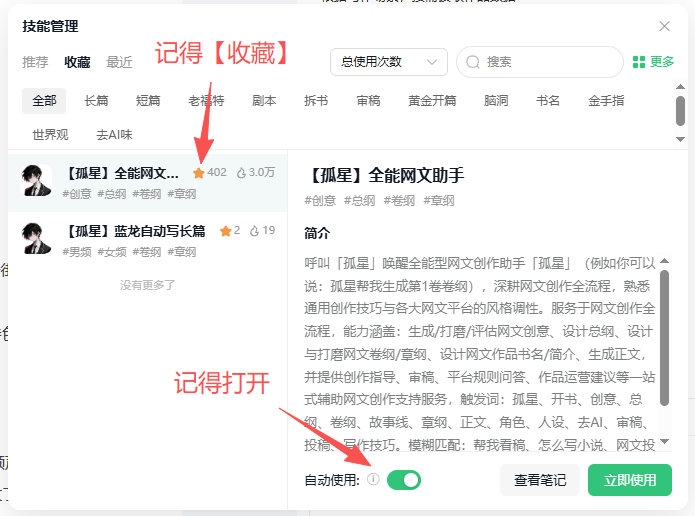Switch to the 推荐 tab
This screenshot has height=516, width=695.
point(35,62)
